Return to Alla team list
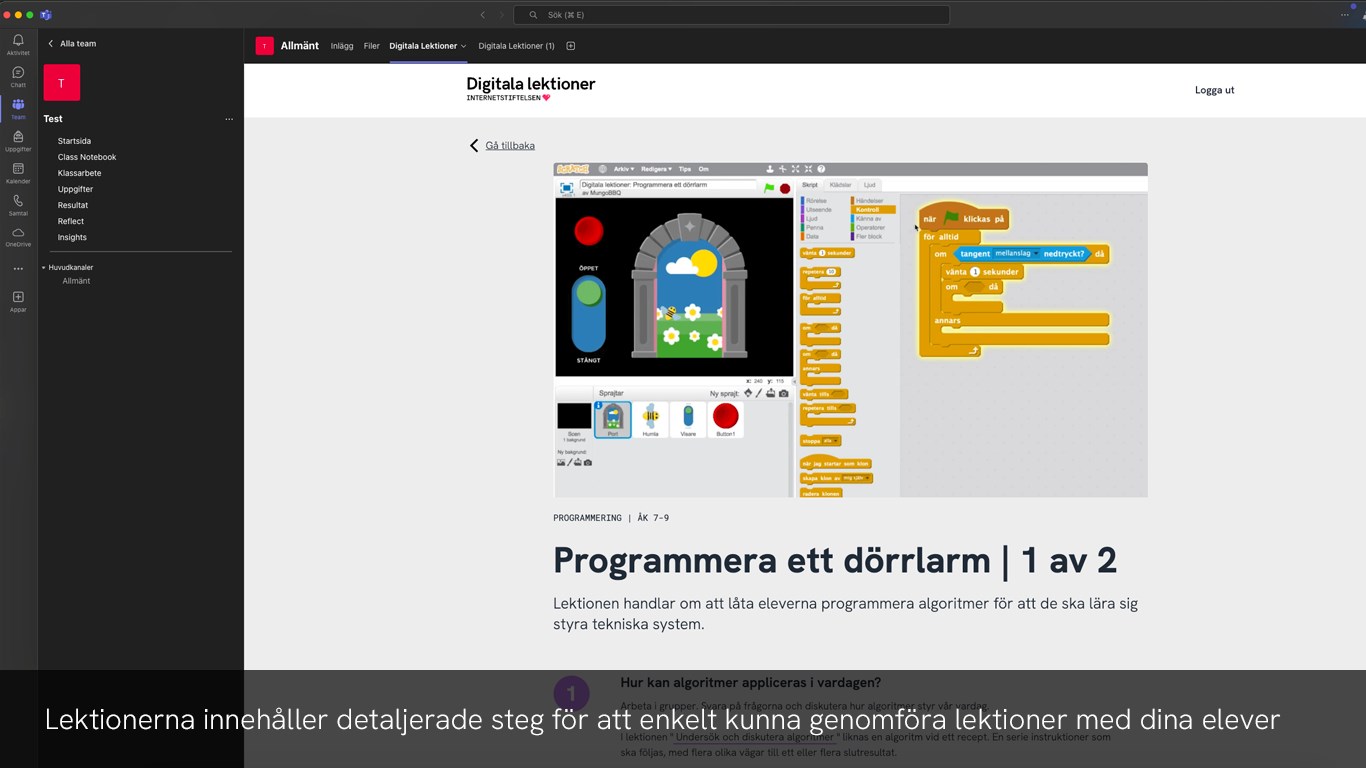1366x768 pixels. point(72,44)
